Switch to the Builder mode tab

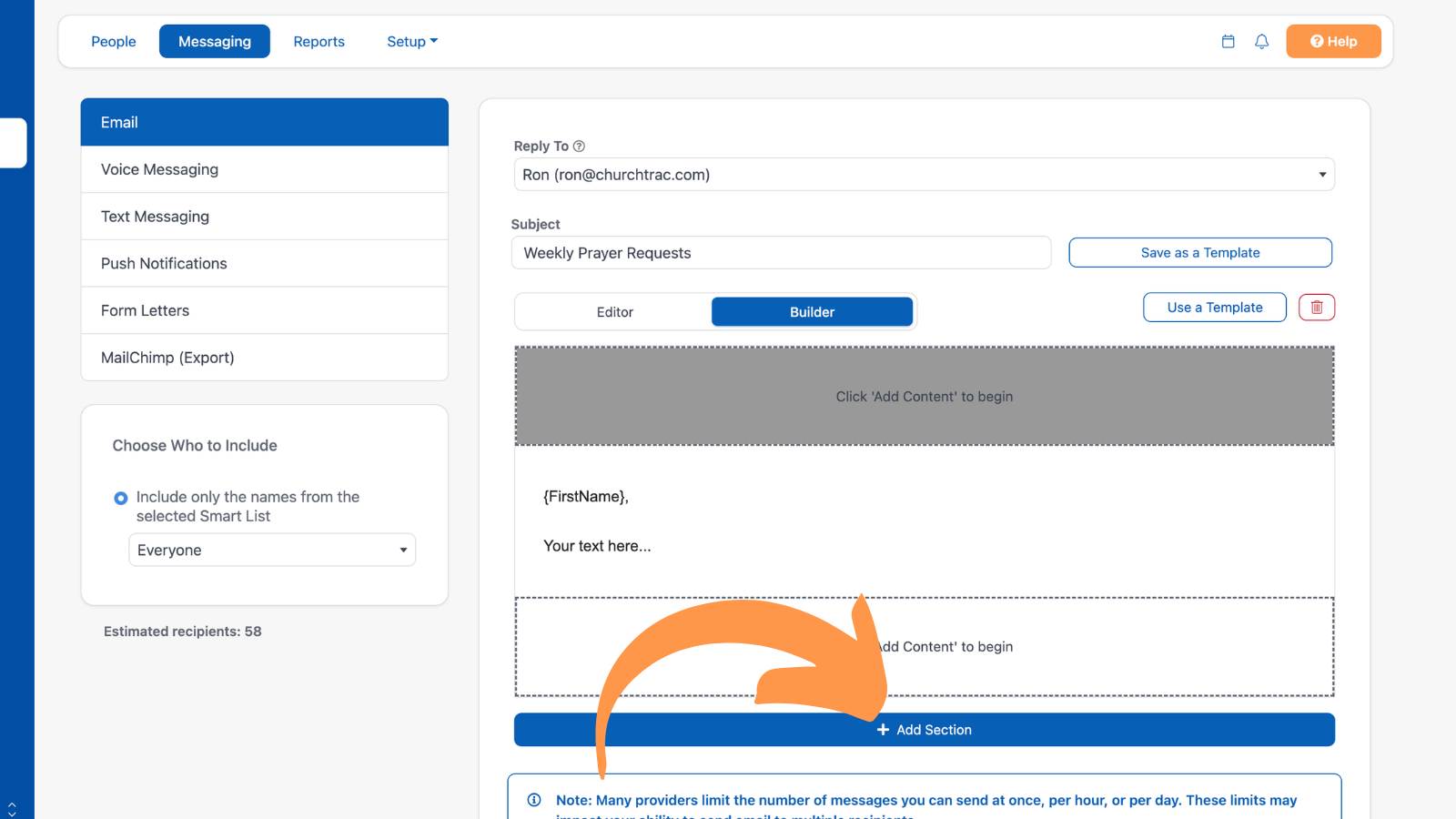(812, 312)
